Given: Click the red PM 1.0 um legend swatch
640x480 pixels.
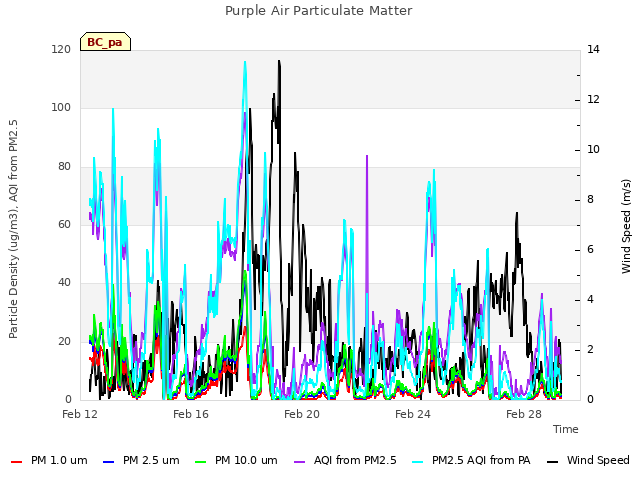Looking at the screenshot, I should tap(16, 462).
